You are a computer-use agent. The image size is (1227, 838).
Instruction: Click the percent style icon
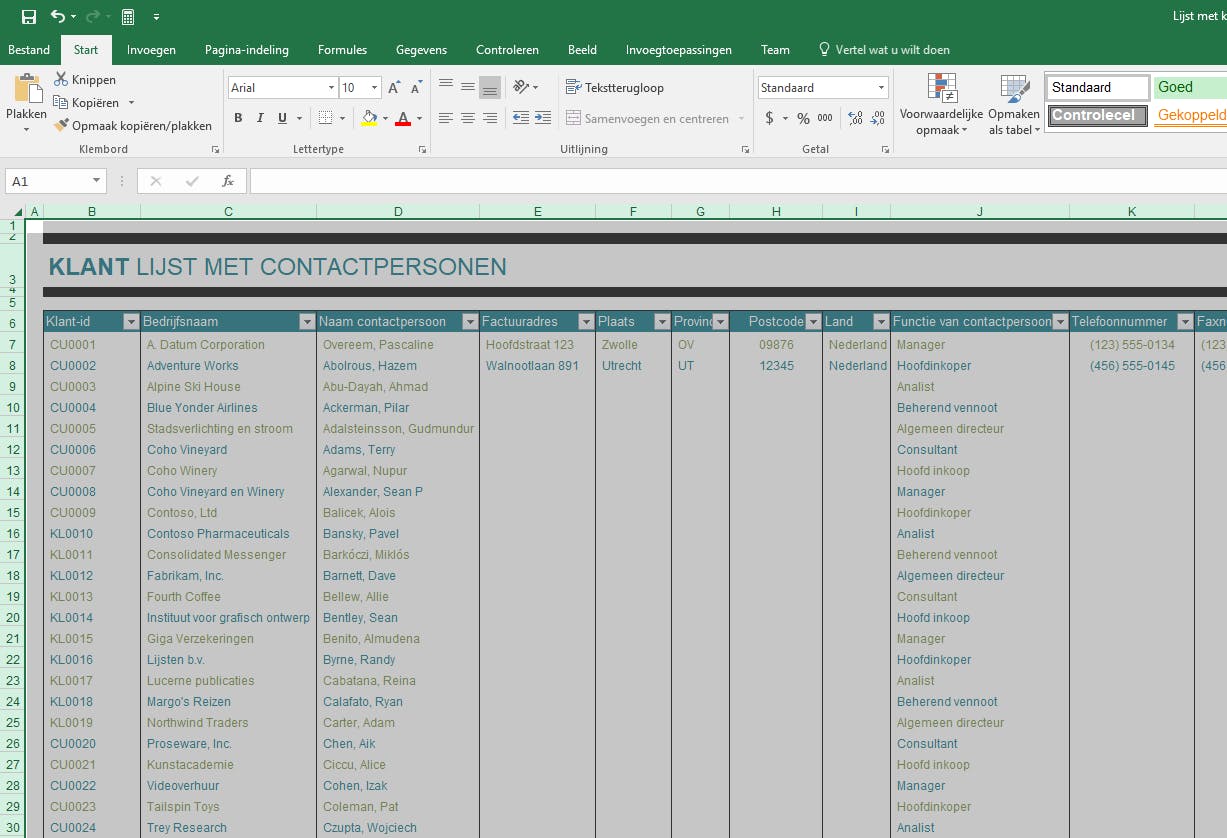point(803,118)
